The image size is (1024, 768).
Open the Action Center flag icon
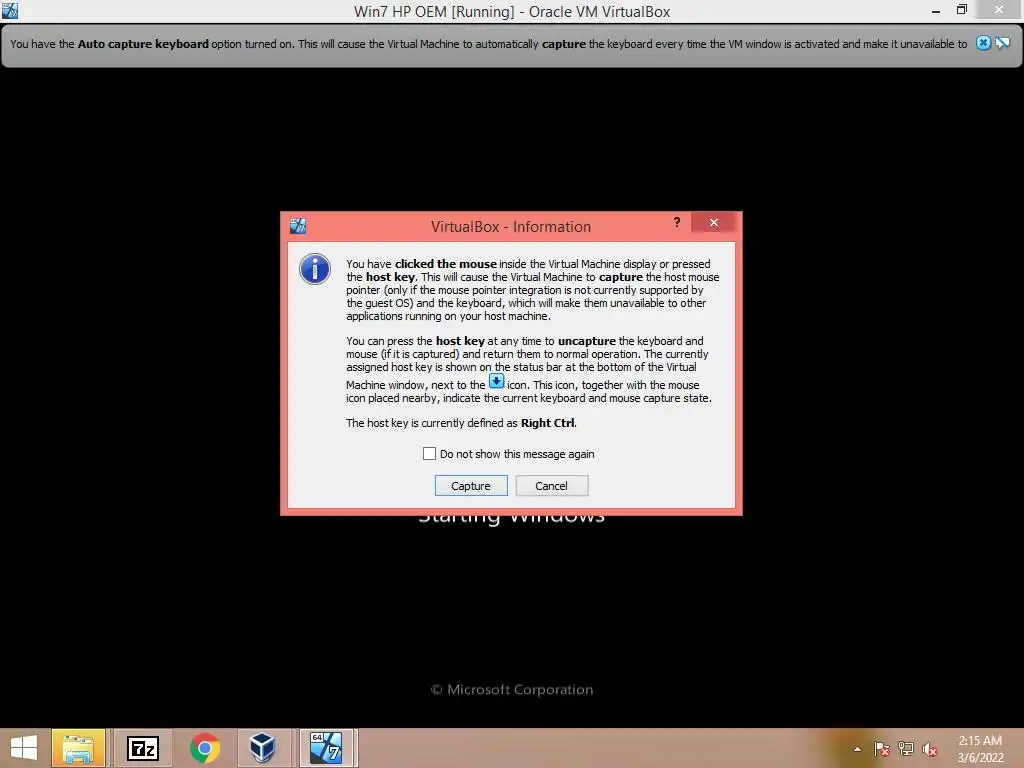click(x=882, y=749)
